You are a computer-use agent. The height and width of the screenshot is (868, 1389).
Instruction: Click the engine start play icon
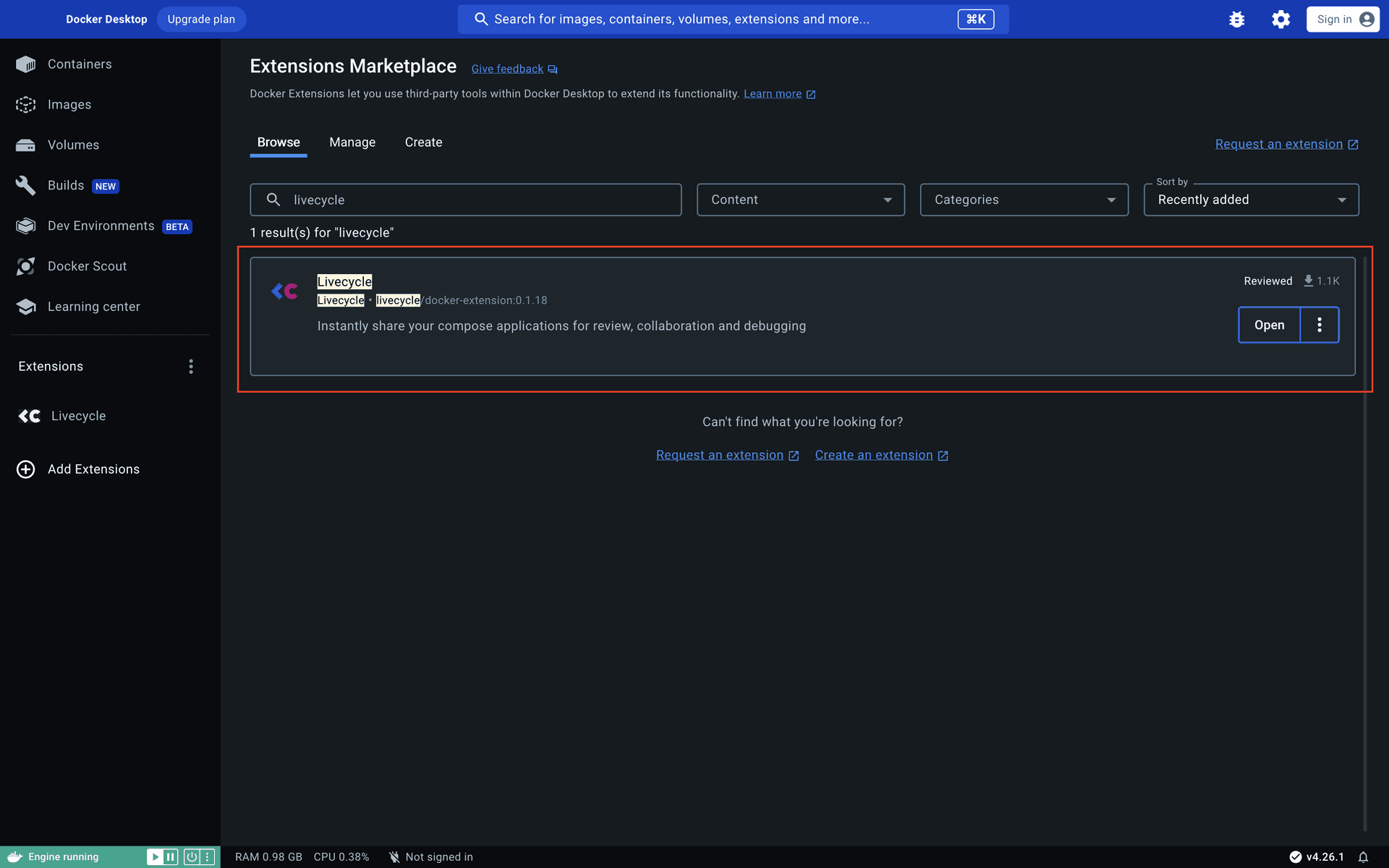click(154, 857)
